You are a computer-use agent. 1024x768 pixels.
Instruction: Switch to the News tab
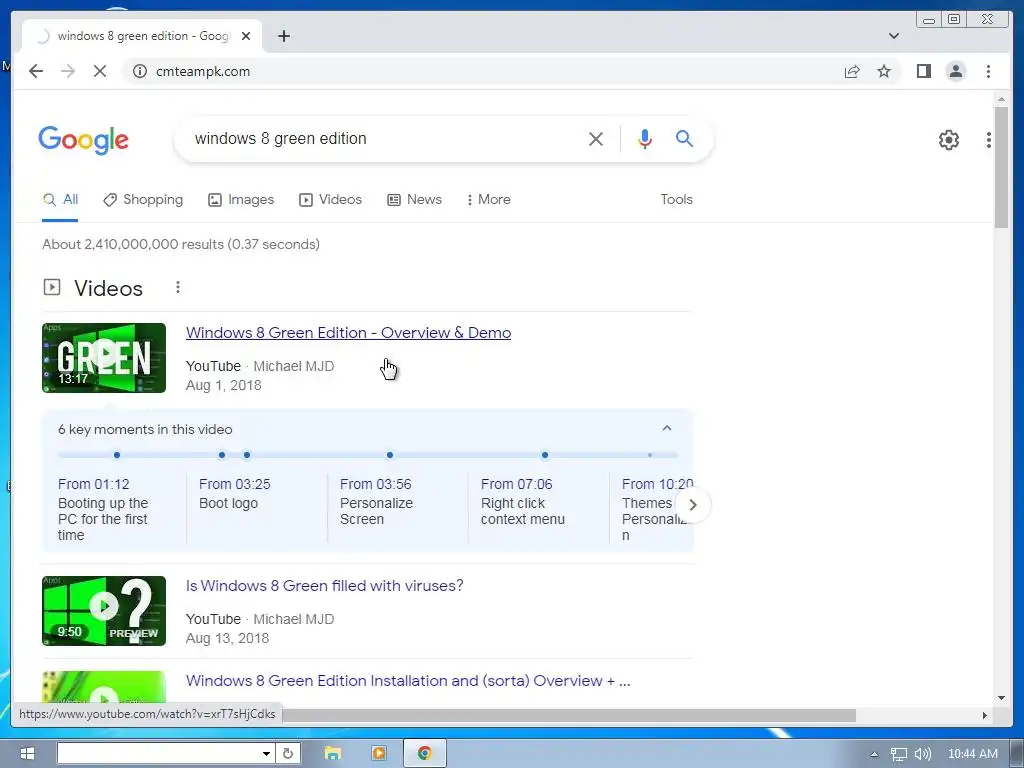415,199
